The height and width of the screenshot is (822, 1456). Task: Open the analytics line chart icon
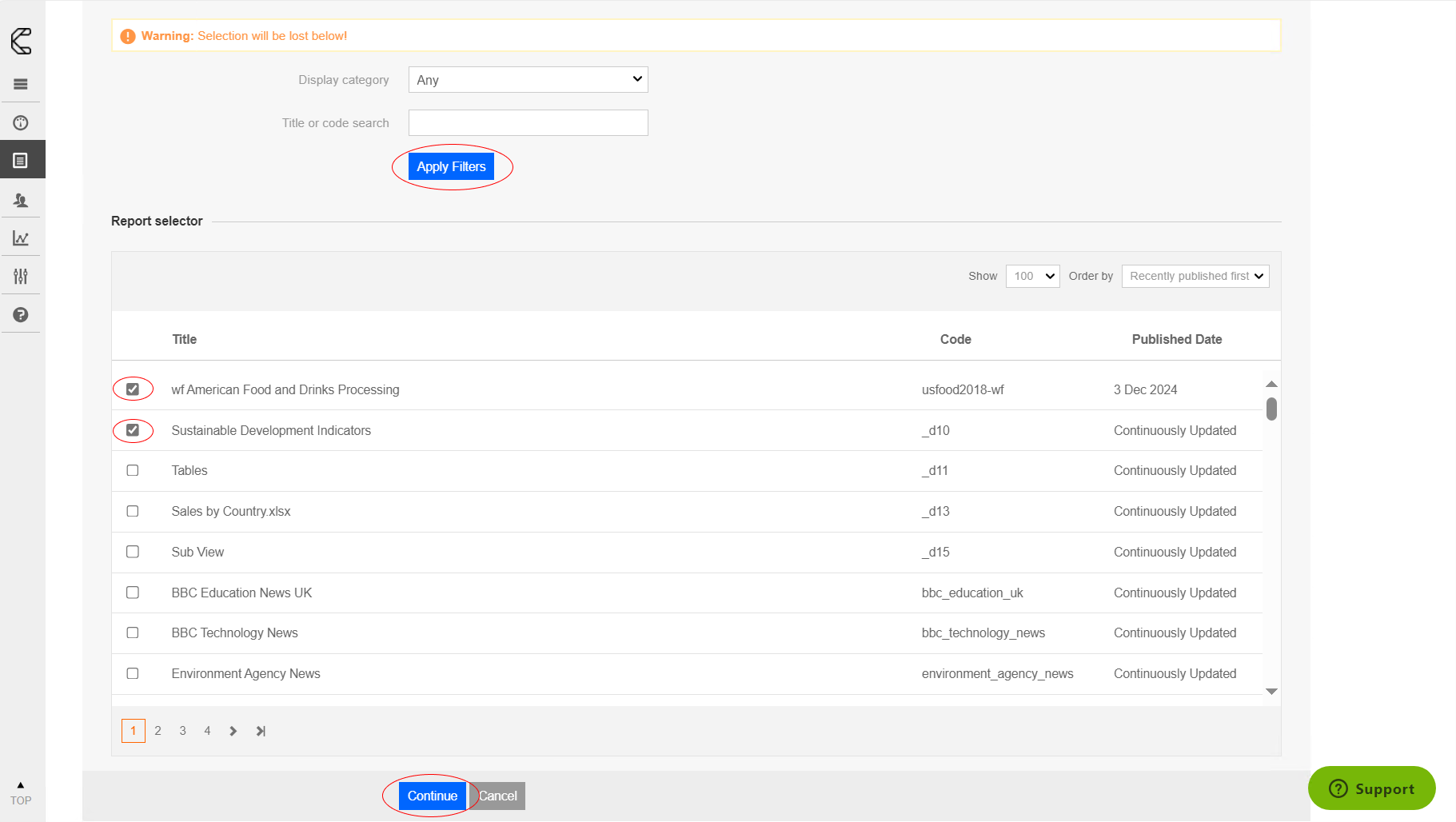pyautogui.click(x=21, y=238)
